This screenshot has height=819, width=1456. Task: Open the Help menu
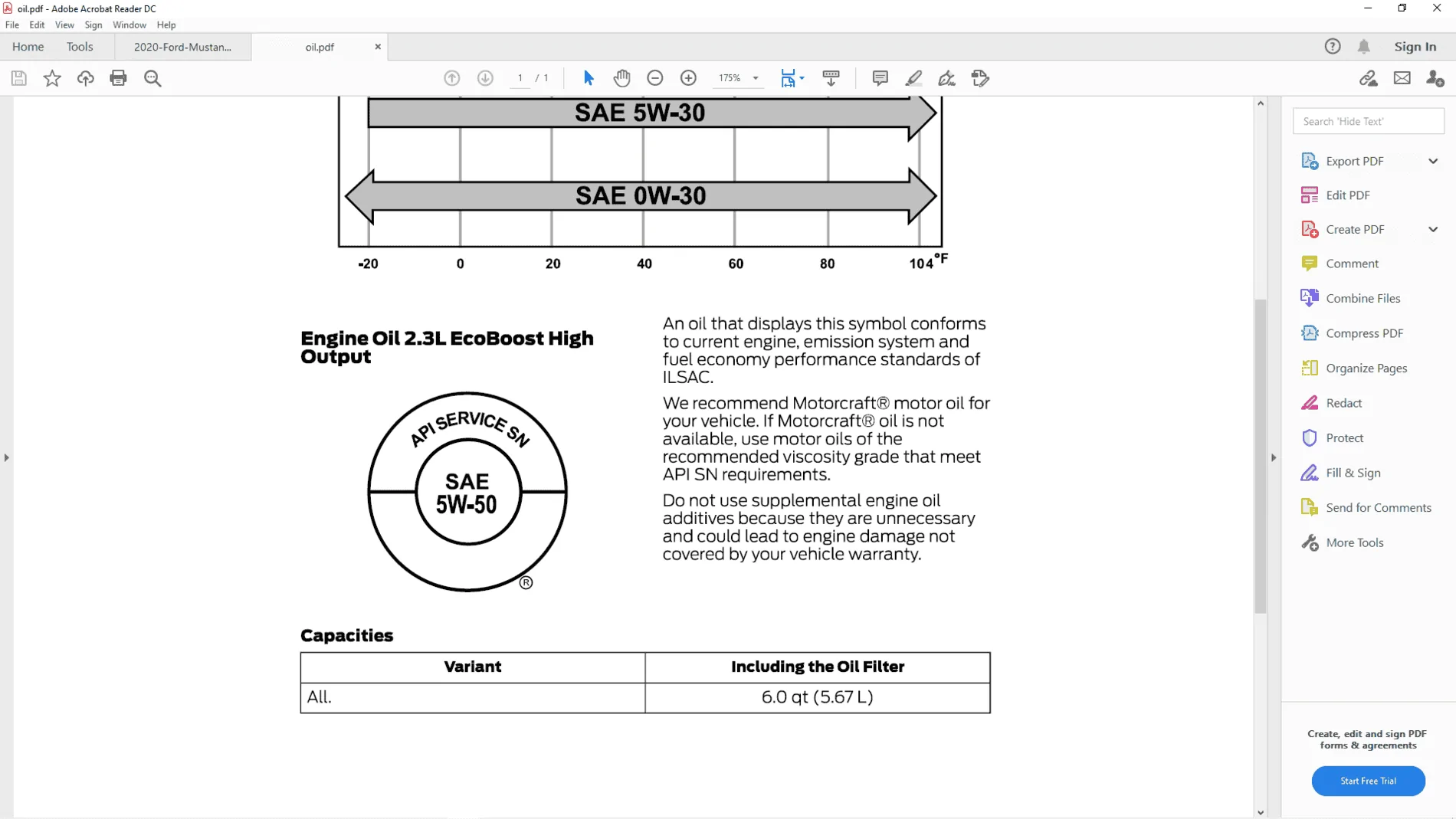166,25
